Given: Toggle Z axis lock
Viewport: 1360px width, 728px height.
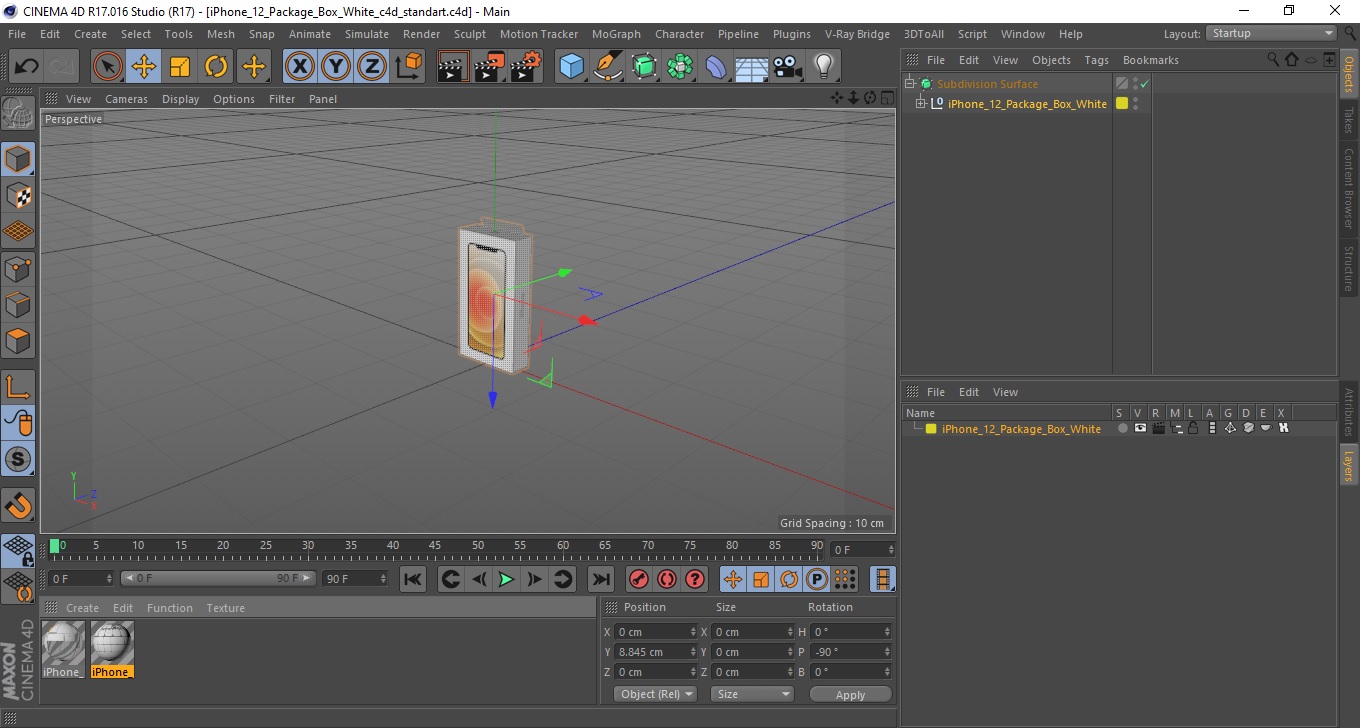Looking at the screenshot, I should pos(372,67).
